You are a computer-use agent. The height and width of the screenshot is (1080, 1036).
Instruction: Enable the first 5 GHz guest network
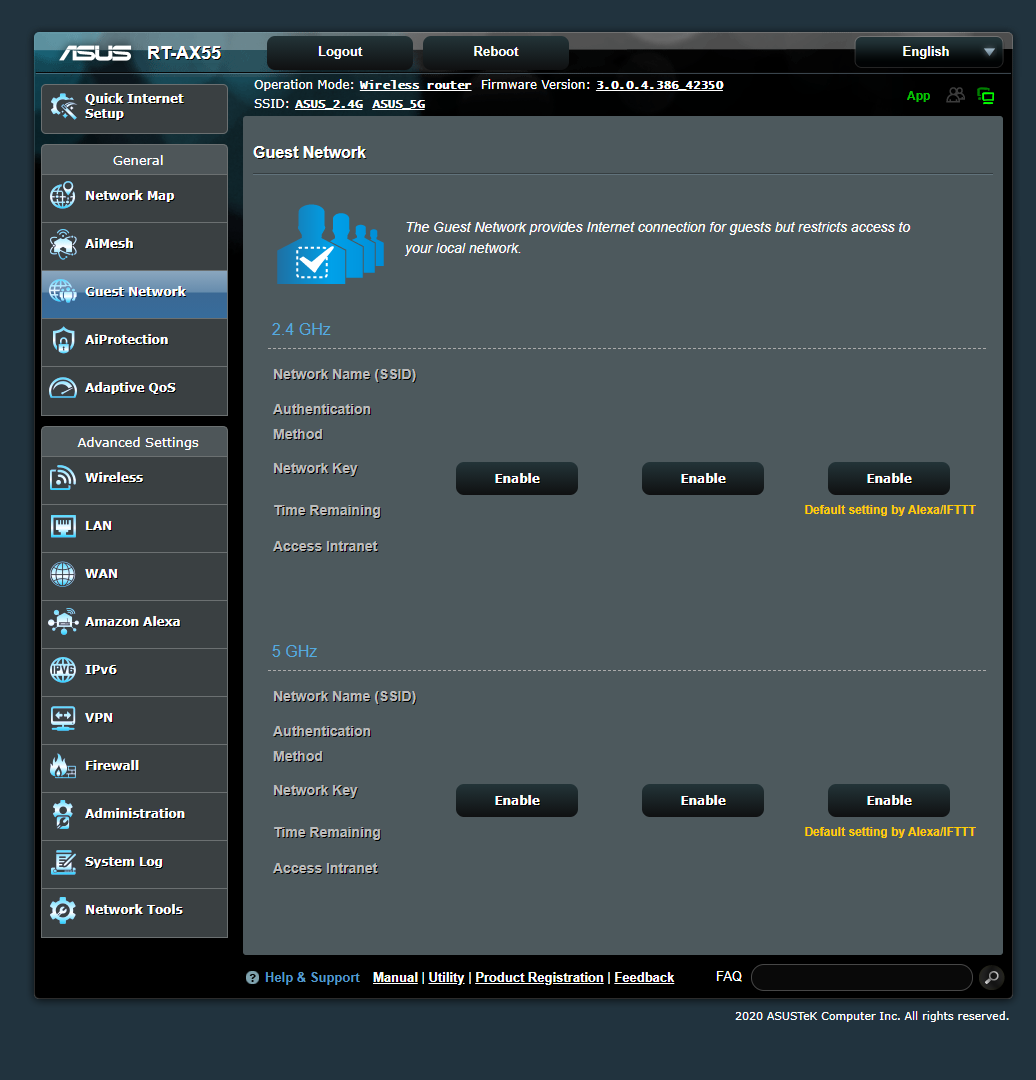pos(517,800)
